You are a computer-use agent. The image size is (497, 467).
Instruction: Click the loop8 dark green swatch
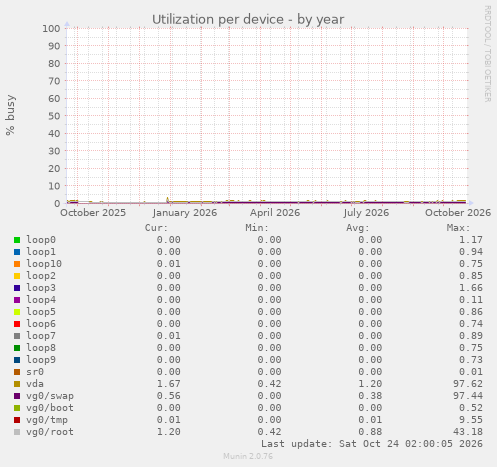click(x=17, y=348)
